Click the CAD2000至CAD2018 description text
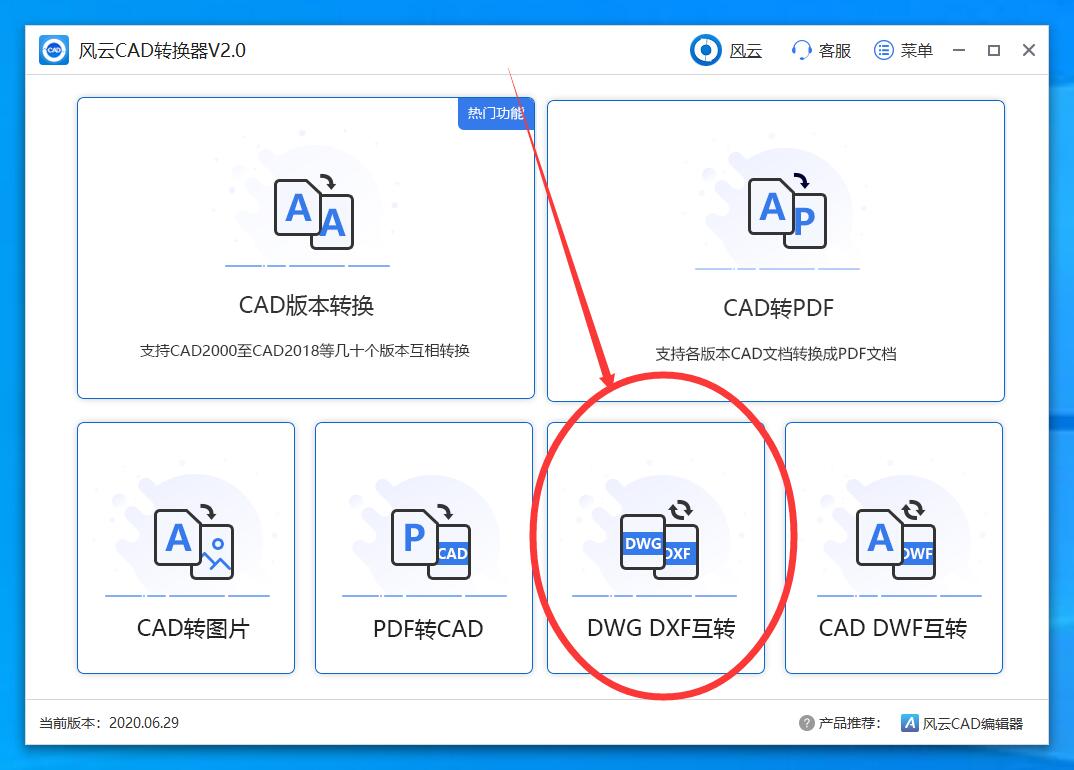1074x770 pixels. [x=305, y=351]
